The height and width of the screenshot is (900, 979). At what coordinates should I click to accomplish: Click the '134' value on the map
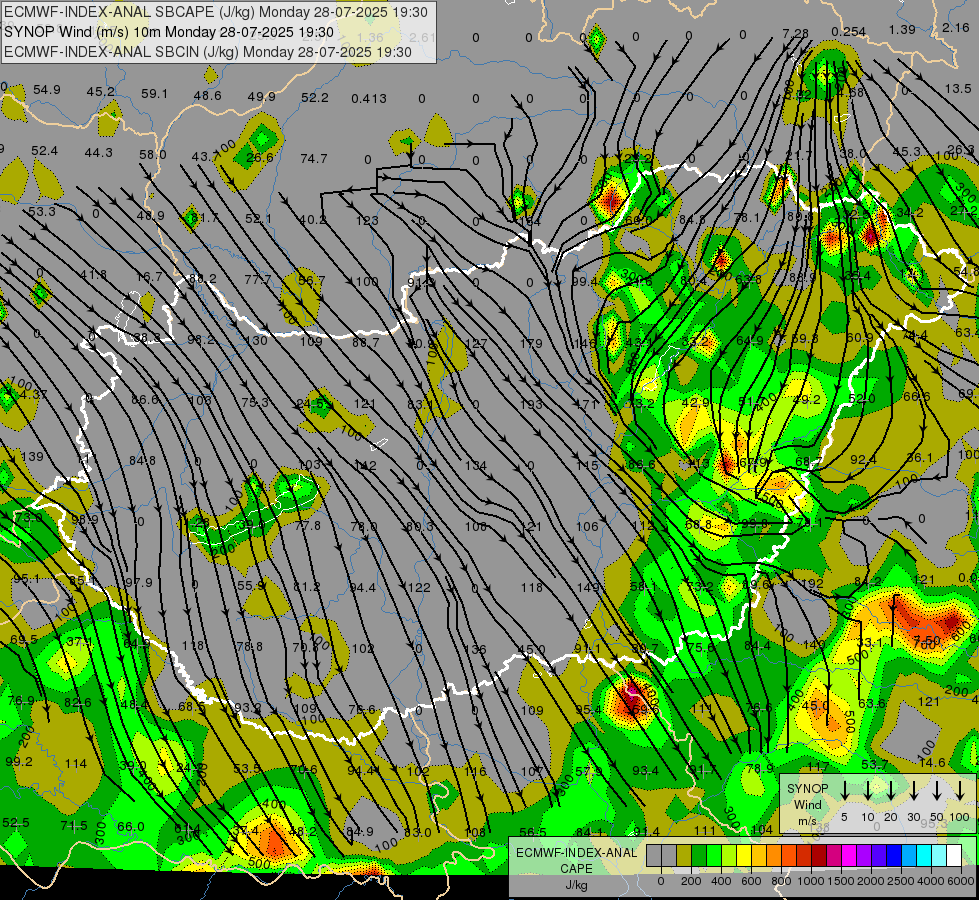point(476,465)
